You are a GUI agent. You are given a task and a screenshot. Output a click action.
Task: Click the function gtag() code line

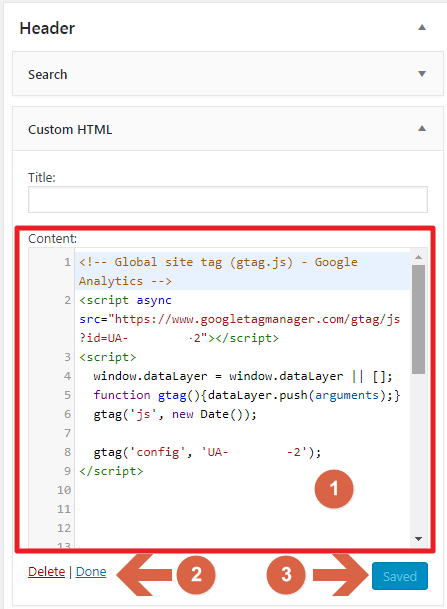[247, 395]
